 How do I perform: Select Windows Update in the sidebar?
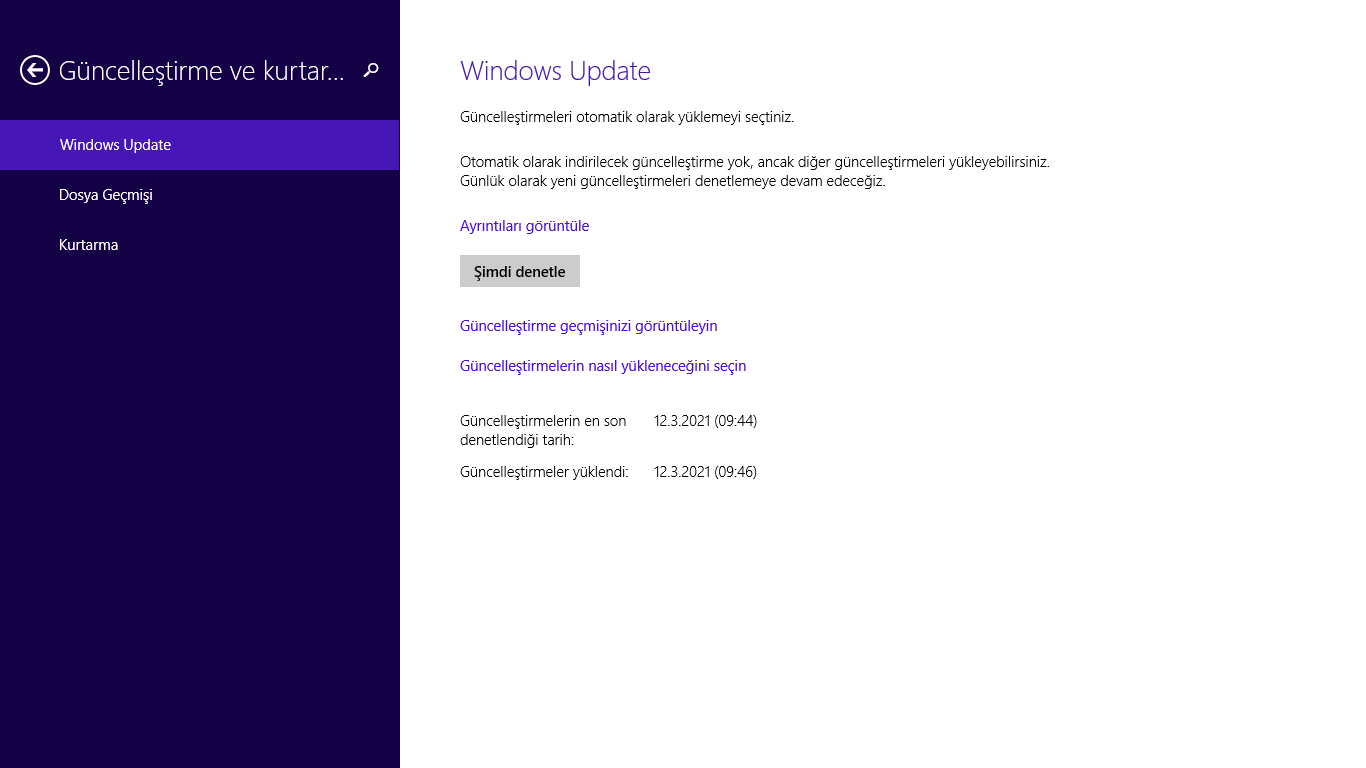(200, 145)
